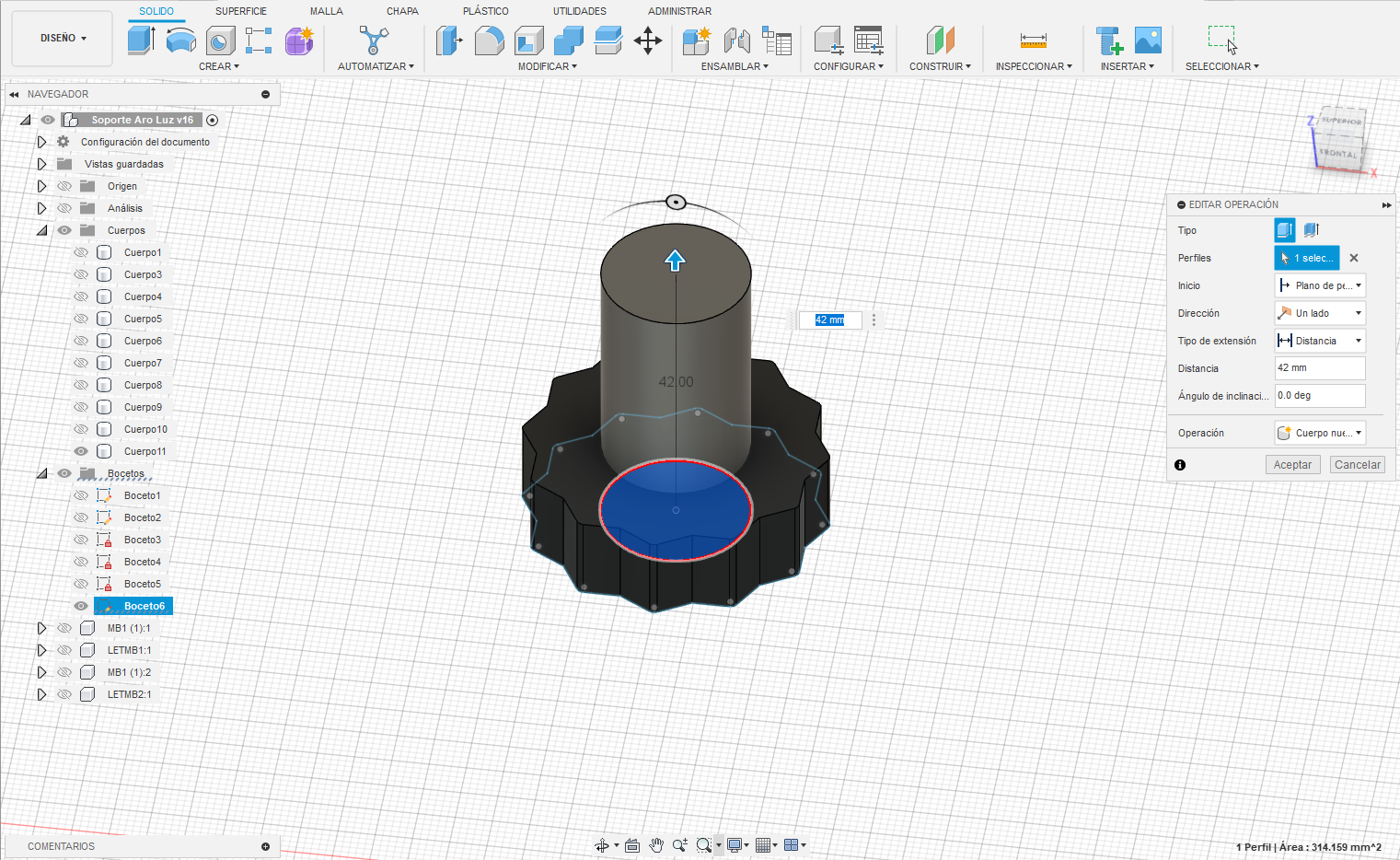Switch to the SUPERFICIE tab
This screenshot has height=860, width=1400.
pyautogui.click(x=241, y=11)
